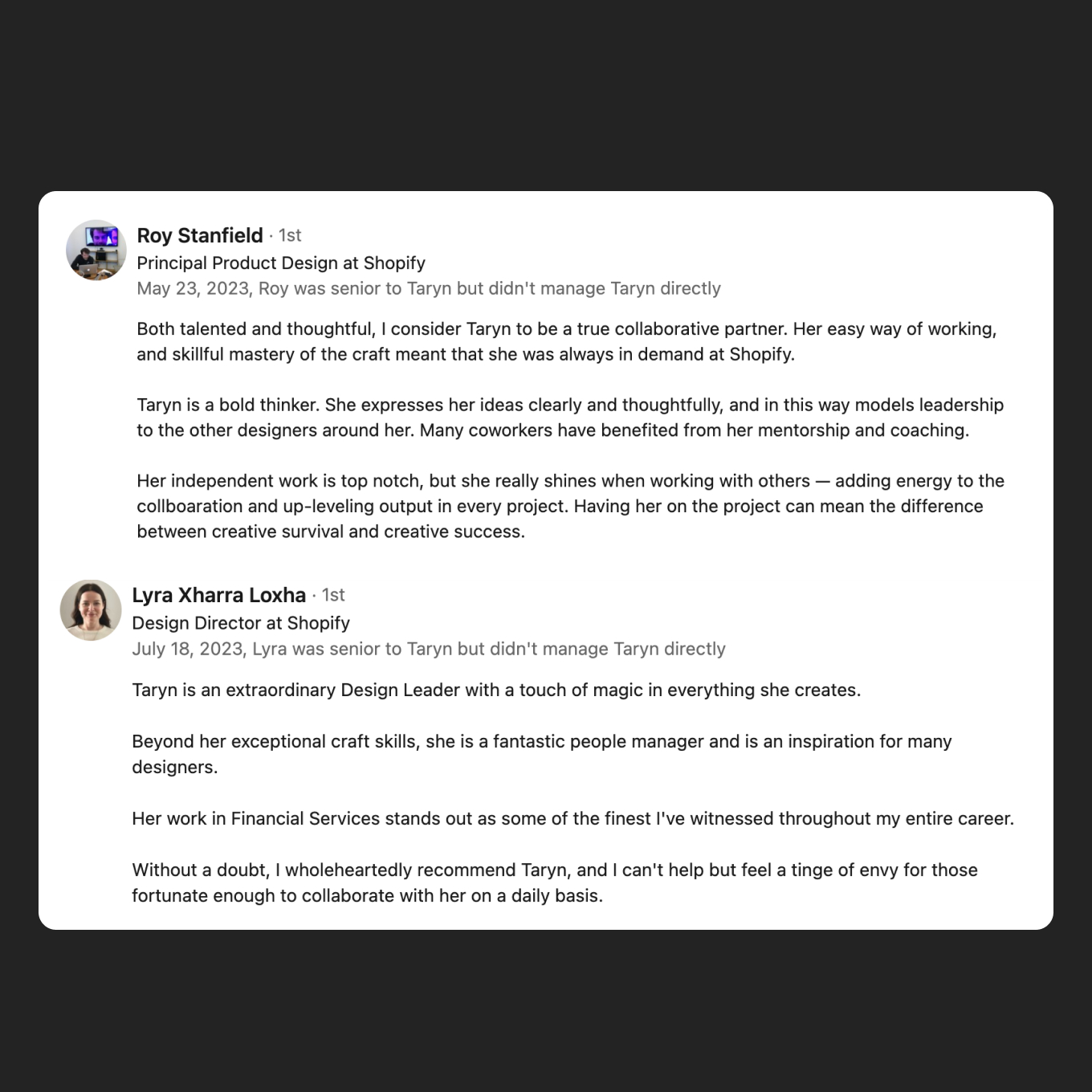
Task: Click the sentence about Financial Services work
Action: (x=573, y=818)
